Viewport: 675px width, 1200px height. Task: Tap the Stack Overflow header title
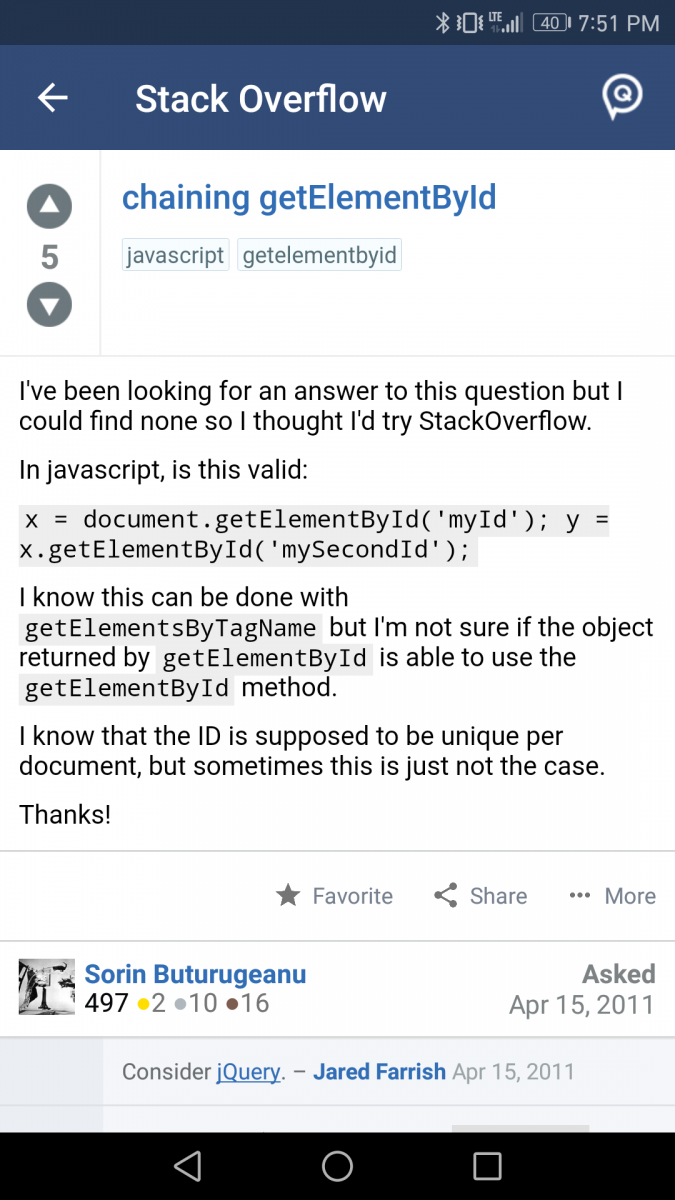(x=260, y=99)
